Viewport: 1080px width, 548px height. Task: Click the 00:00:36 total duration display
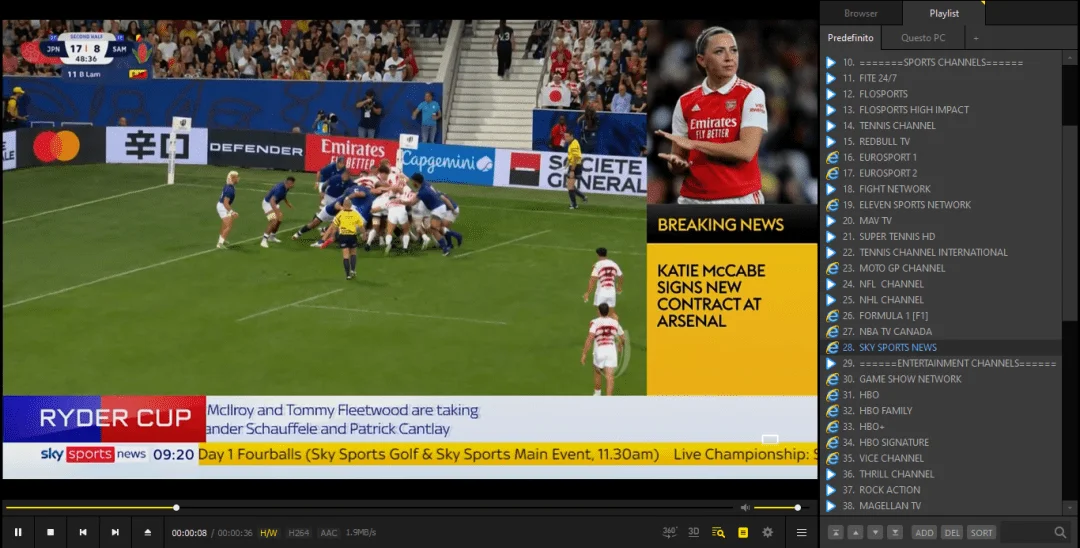[235, 533]
